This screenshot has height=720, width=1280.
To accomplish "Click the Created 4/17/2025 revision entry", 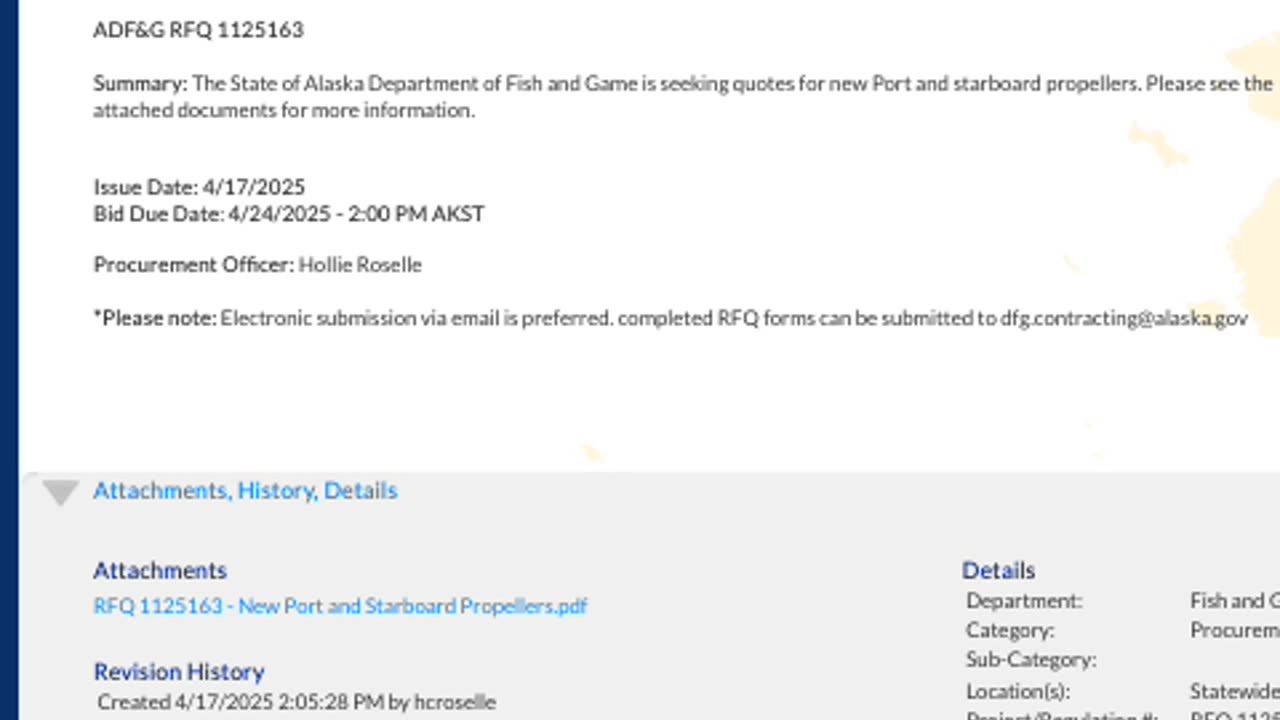I will tap(296, 702).
